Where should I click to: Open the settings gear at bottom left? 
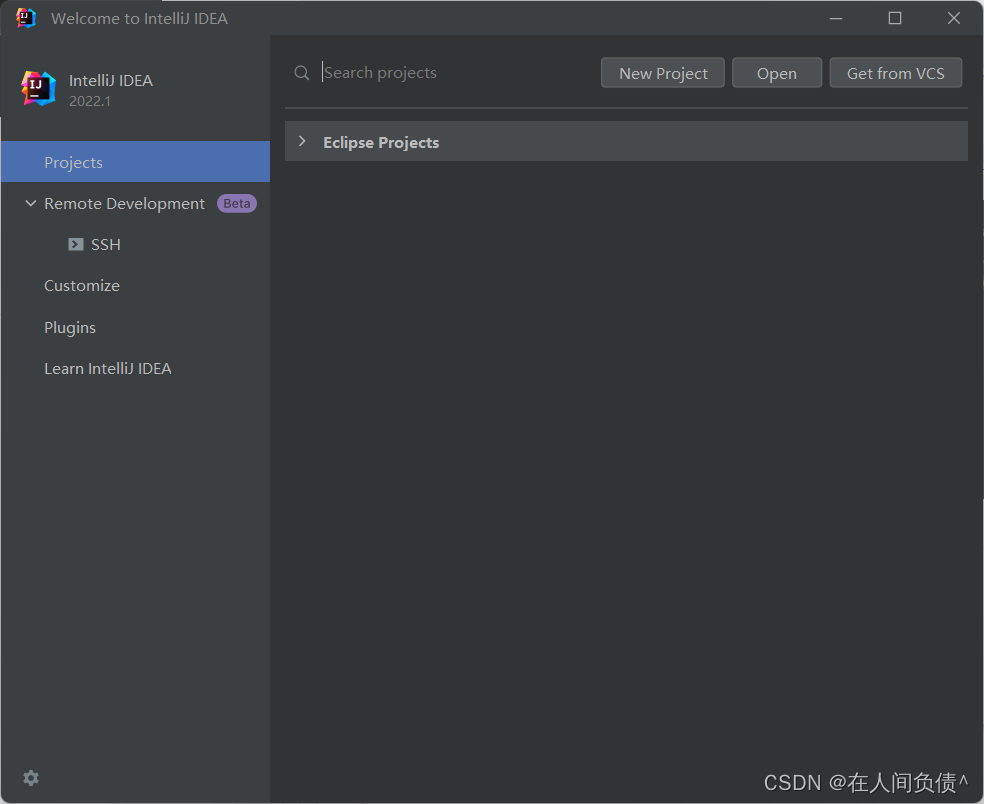point(31,778)
